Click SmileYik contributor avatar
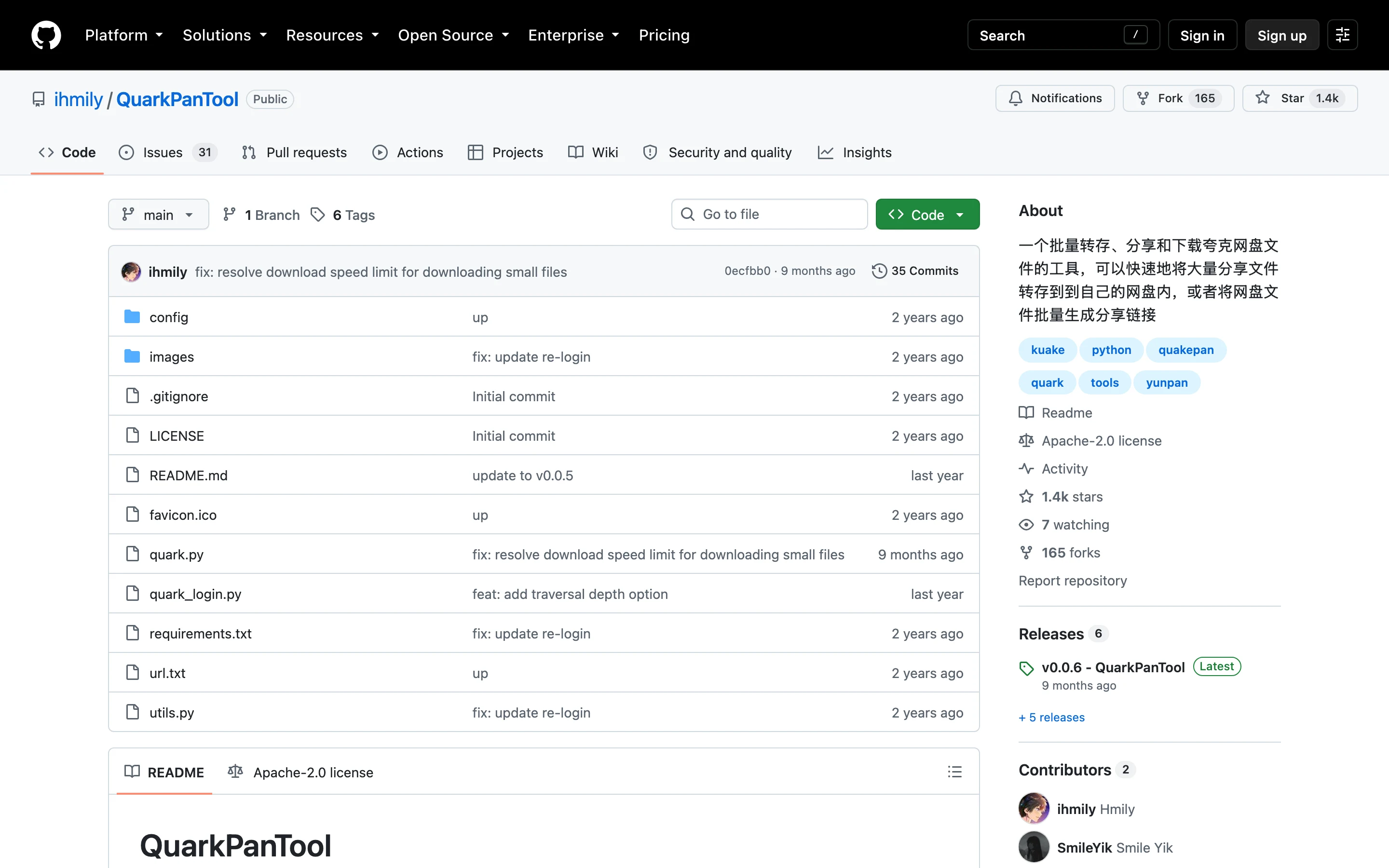The width and height of the screenshot is (1389, 868). tap(1034, 847)
